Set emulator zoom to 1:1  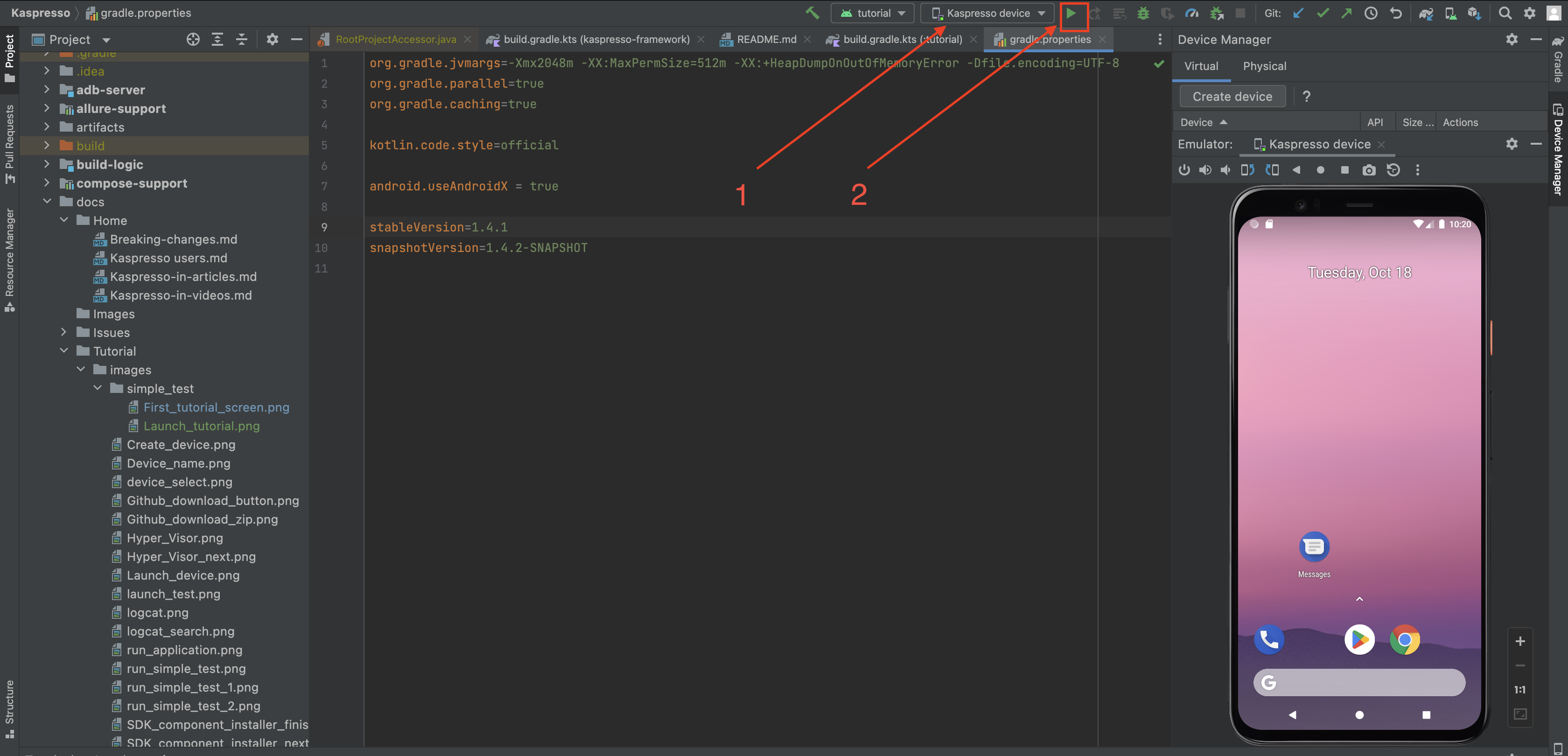pos(1520,690)
